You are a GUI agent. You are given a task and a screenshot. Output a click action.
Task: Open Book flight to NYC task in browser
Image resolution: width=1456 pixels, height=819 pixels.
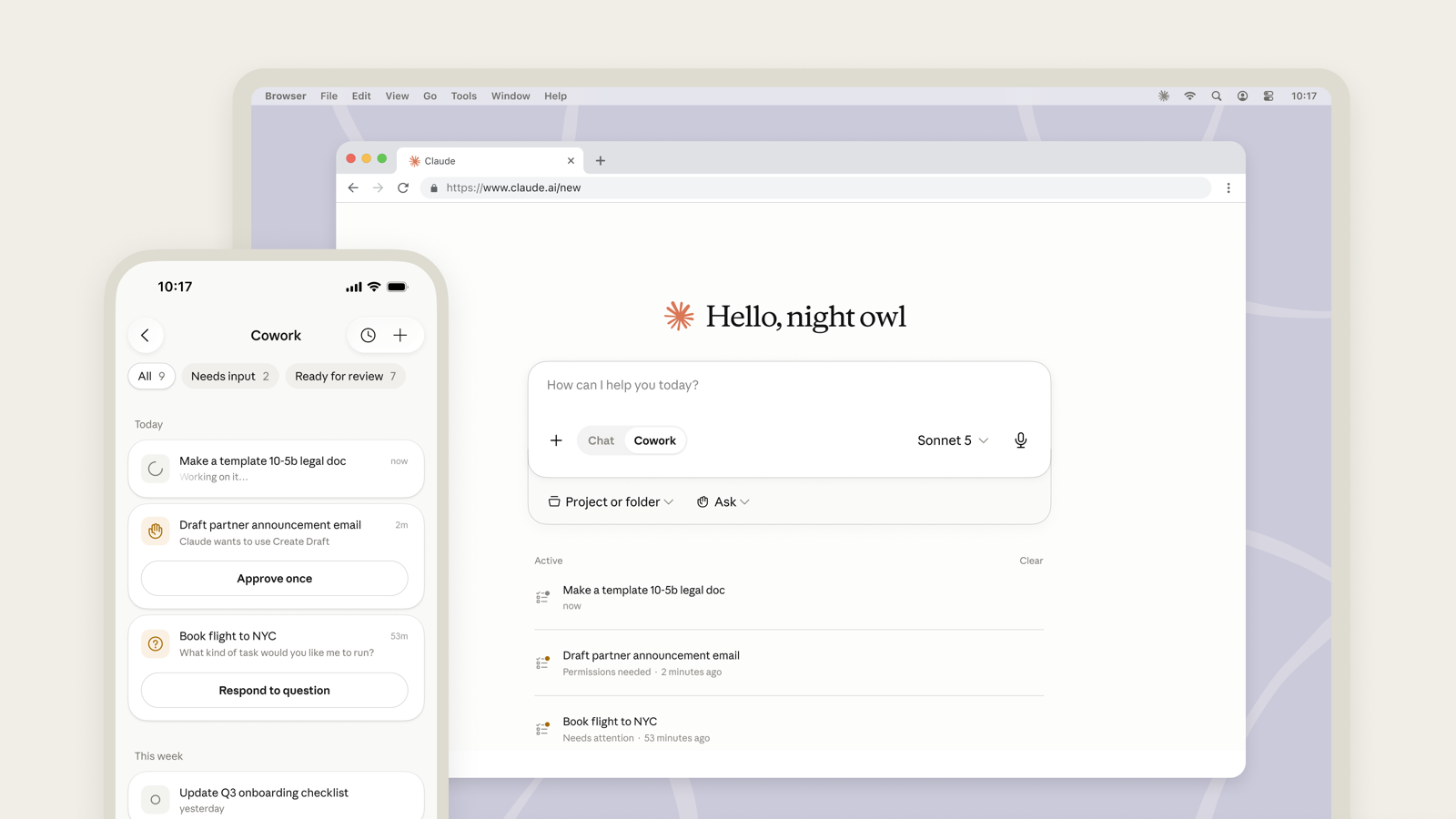[789, 729]
